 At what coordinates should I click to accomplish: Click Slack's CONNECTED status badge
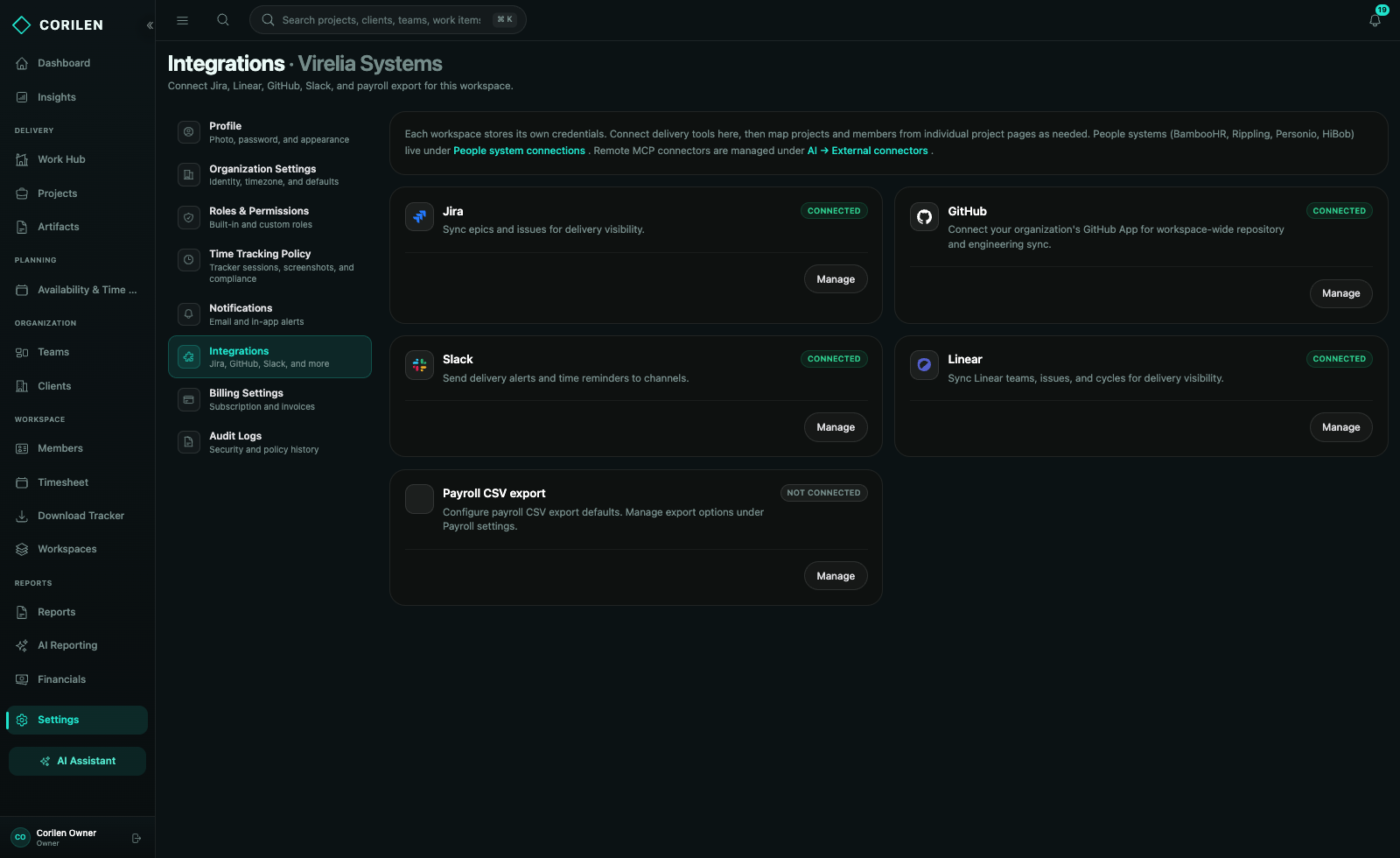tap(834, 359)
